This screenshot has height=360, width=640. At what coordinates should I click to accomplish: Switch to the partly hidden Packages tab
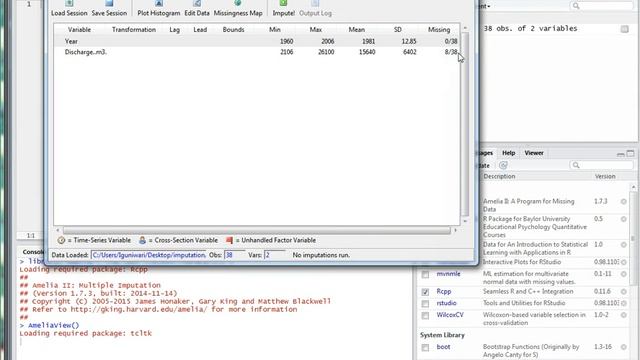pyautogui.click(x=487, y=153)
